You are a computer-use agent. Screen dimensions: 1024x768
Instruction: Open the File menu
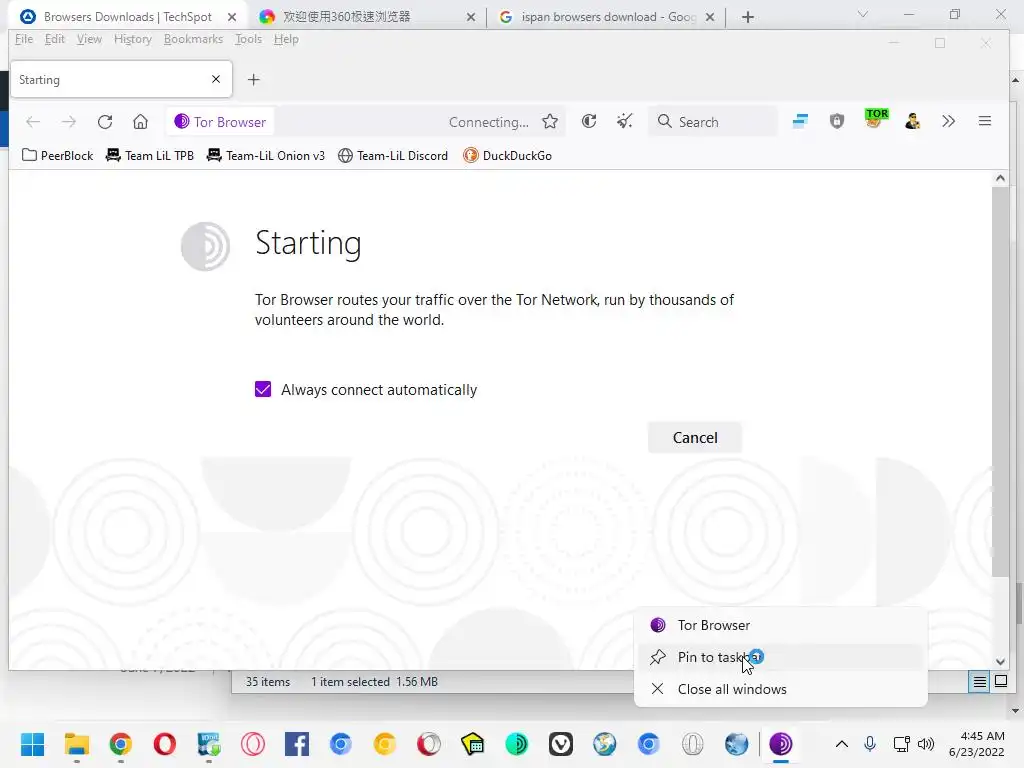24,39
